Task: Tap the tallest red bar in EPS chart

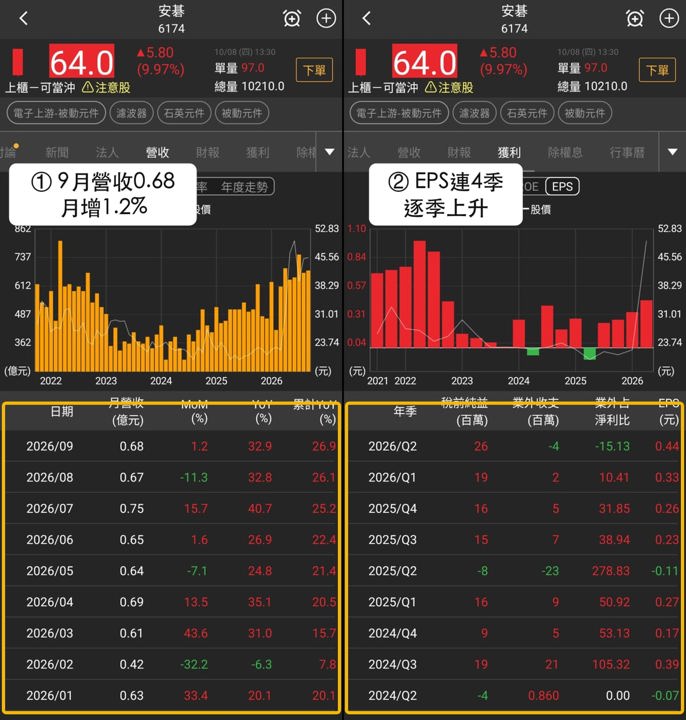Action: tap(420, 294)
